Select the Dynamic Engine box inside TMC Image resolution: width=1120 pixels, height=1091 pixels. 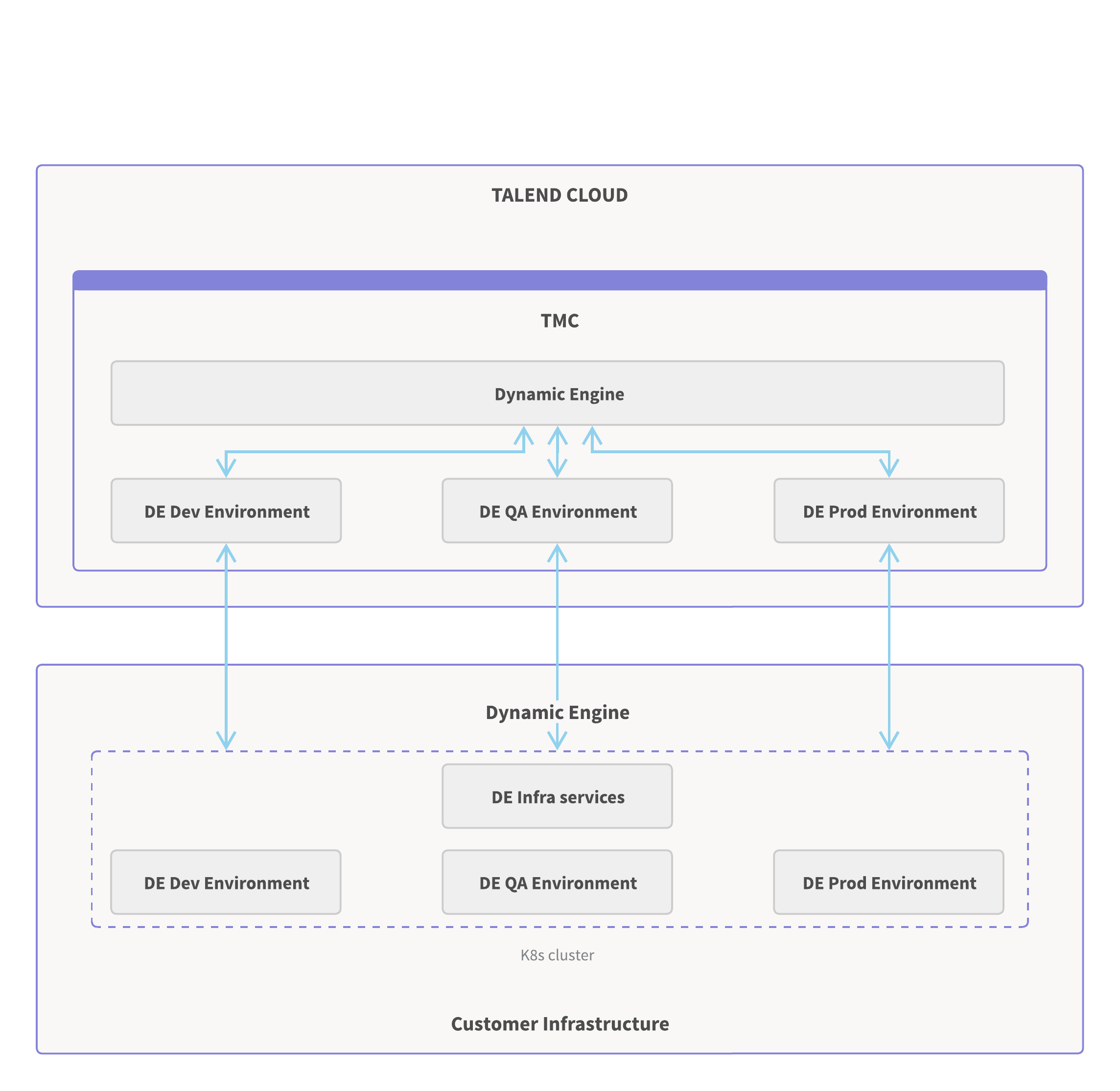click(557, 393)
